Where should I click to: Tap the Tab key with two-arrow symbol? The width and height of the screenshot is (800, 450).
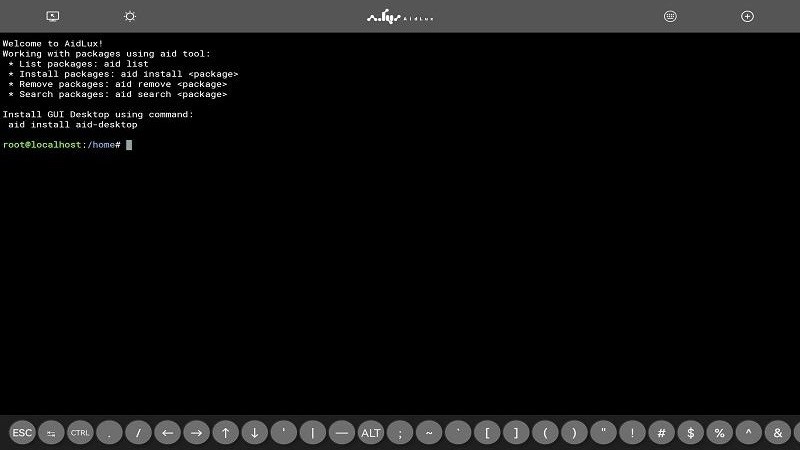click(51, 433)
